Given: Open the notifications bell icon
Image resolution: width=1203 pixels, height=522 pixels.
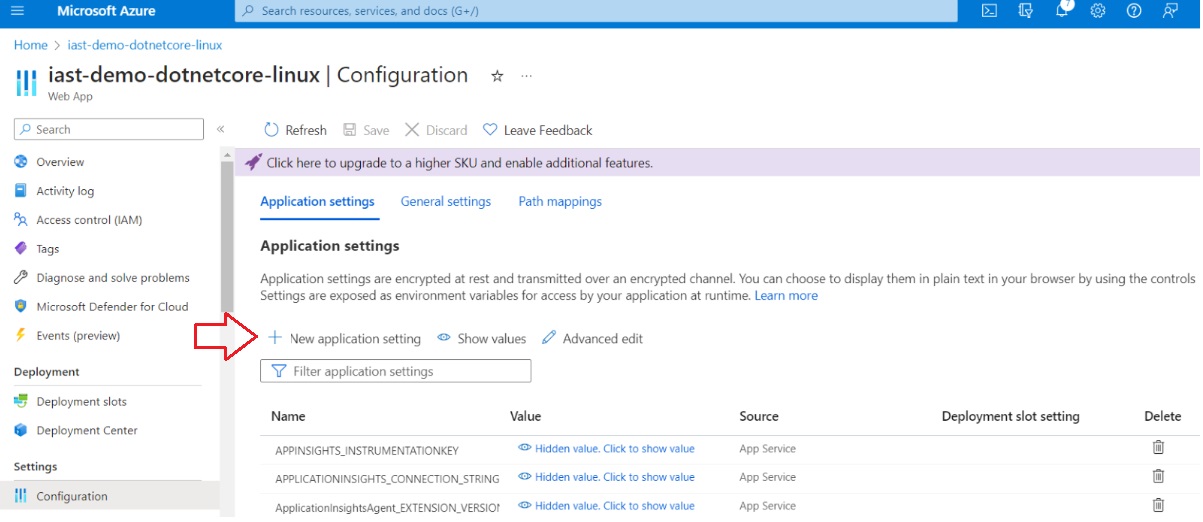Looking at the screenshot, I should tap(1061, 11).
